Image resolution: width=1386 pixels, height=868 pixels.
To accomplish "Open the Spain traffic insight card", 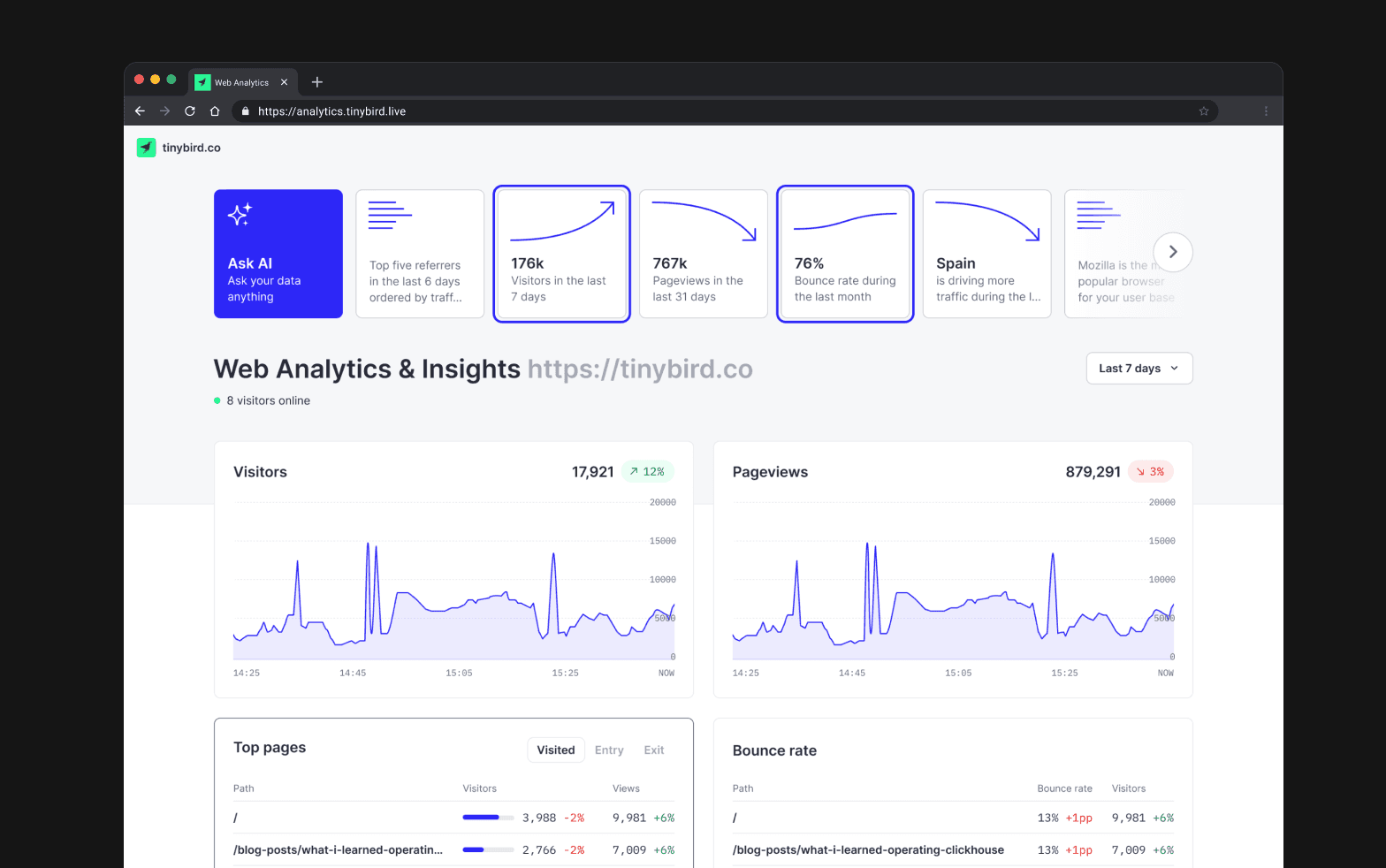I will 986,254.
